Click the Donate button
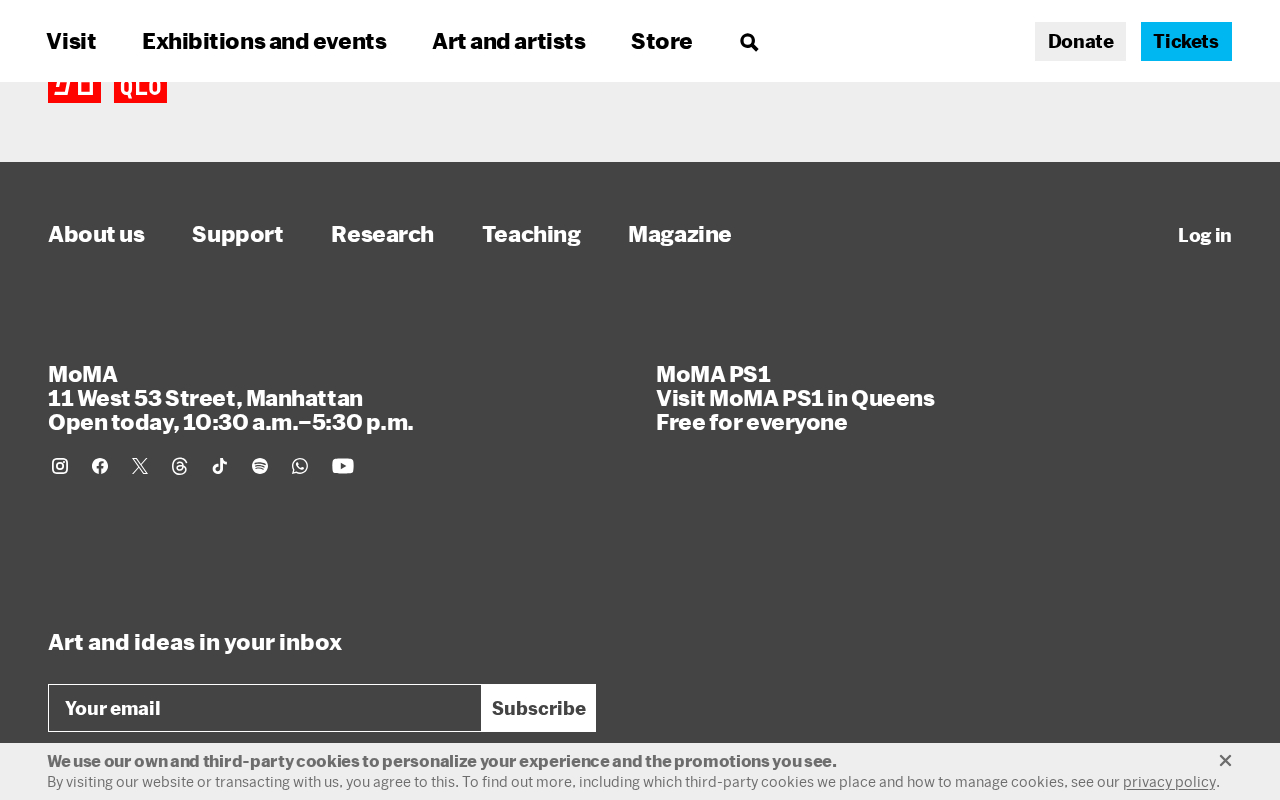This screenshot has width=1280, height=800. [x=1080, y=41]
